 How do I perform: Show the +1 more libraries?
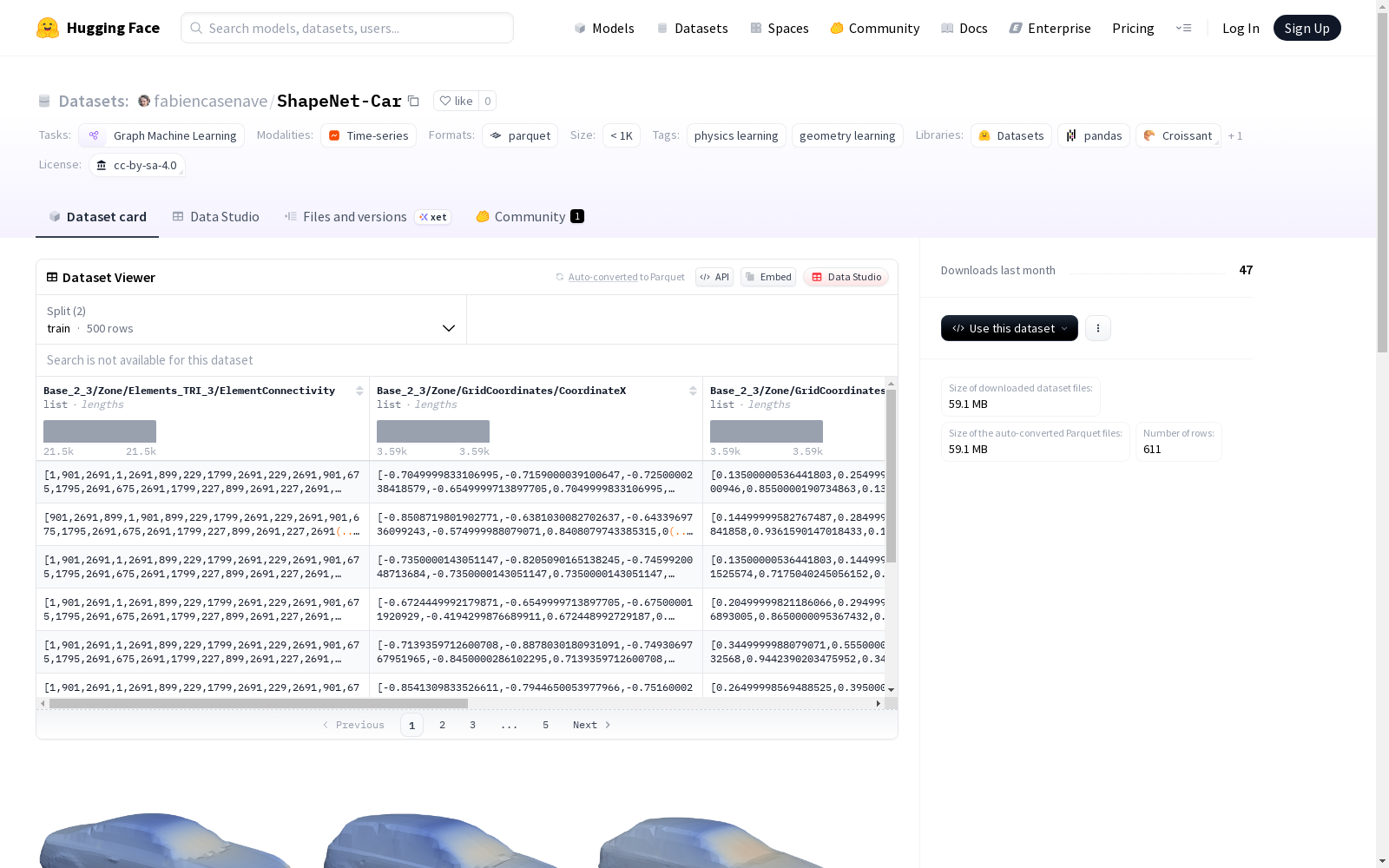tap(1235, 135)
